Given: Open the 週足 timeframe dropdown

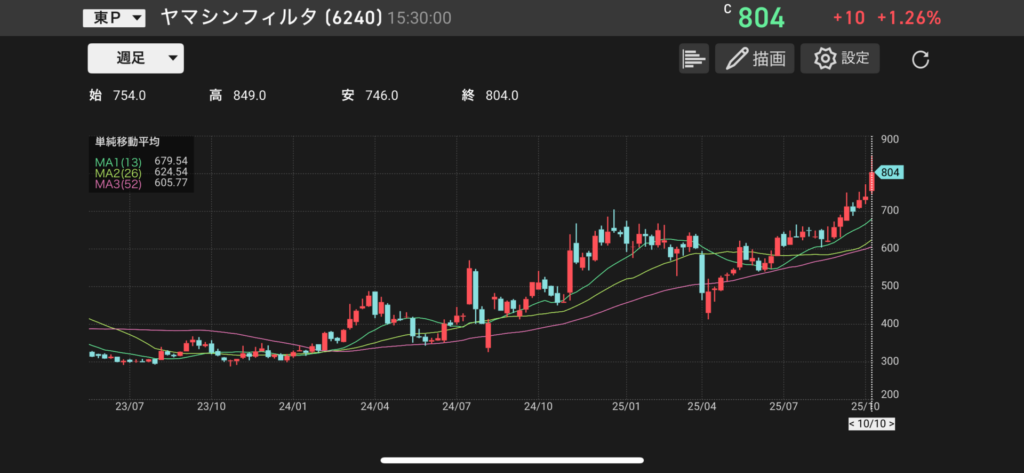Looking at the screenshot, I should (x=136, y=58).
